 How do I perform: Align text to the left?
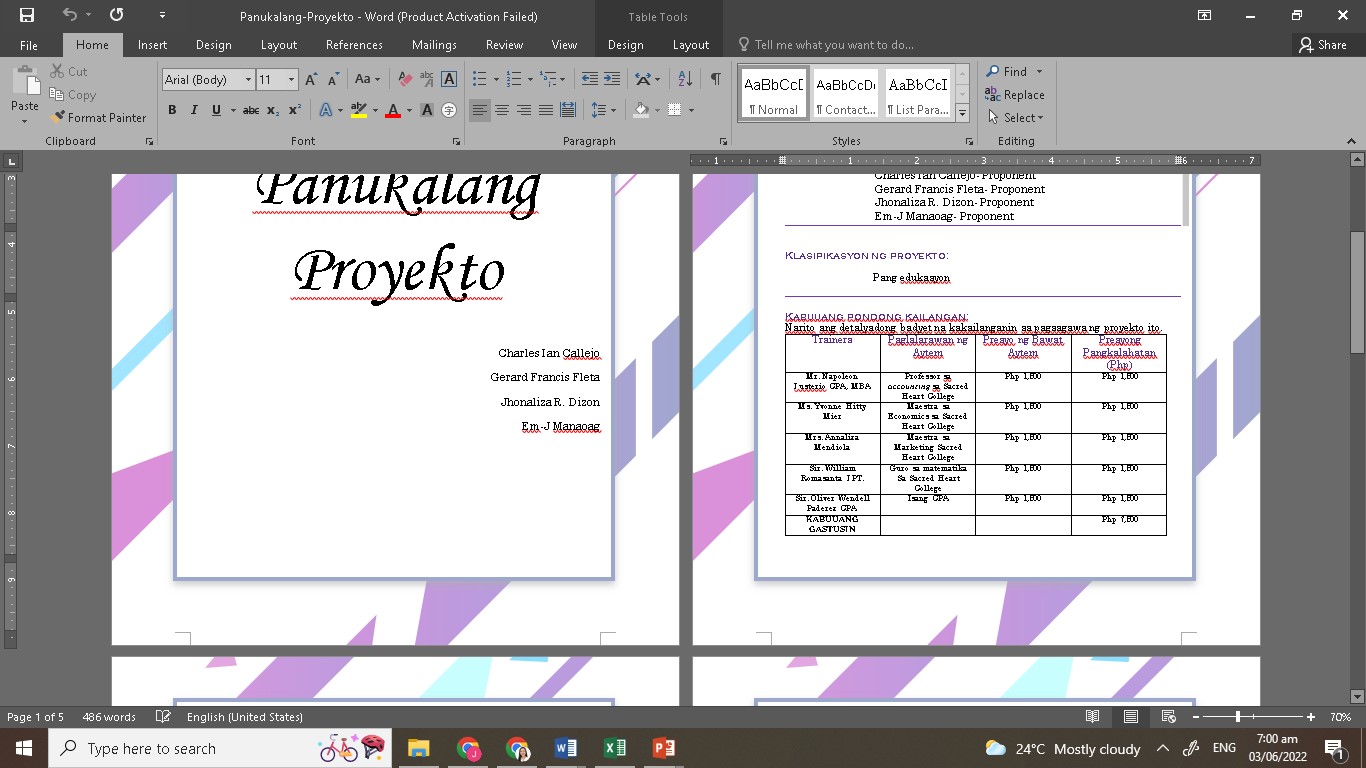480,110
